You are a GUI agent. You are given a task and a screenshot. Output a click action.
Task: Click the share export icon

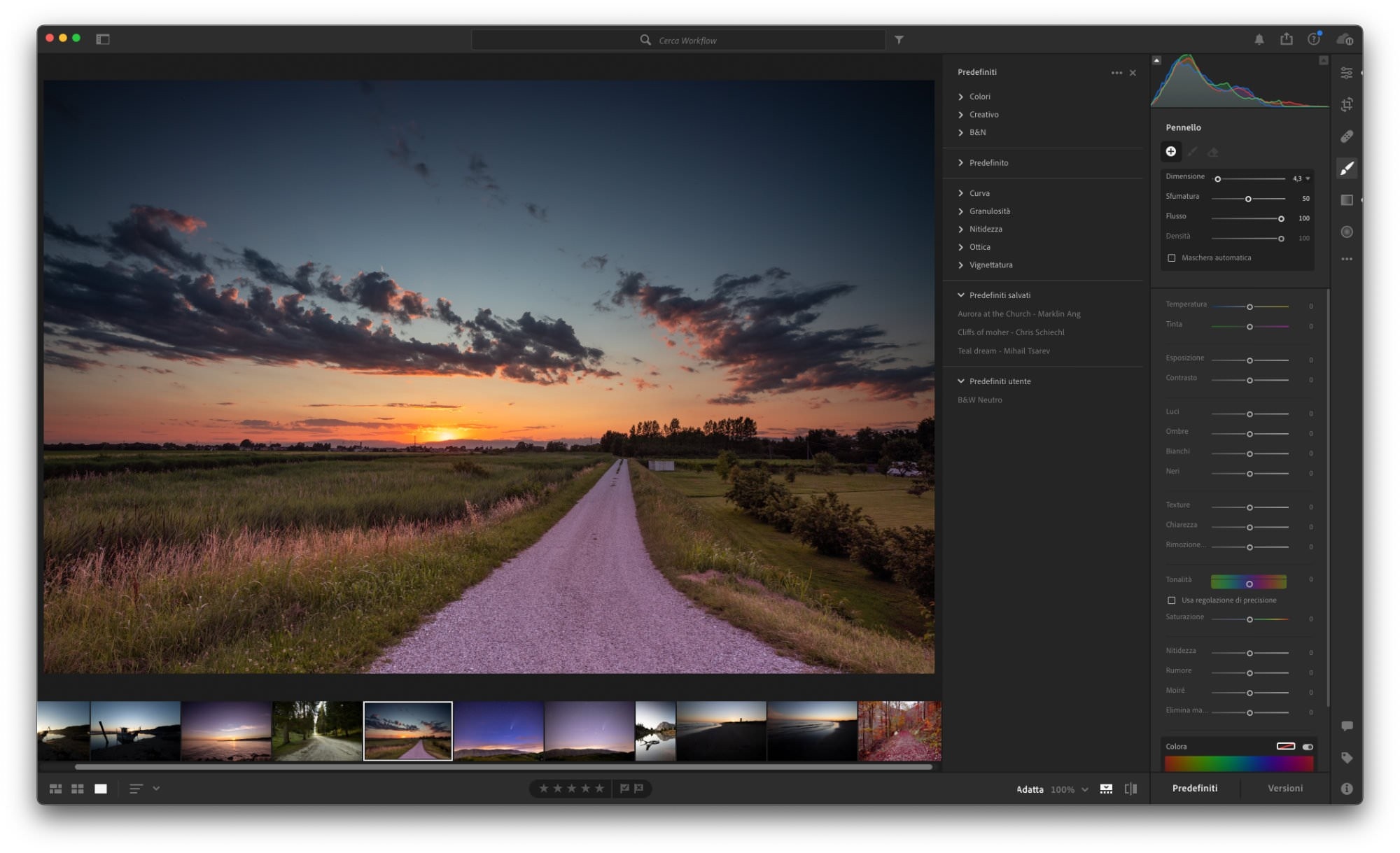coord(1286,39)
